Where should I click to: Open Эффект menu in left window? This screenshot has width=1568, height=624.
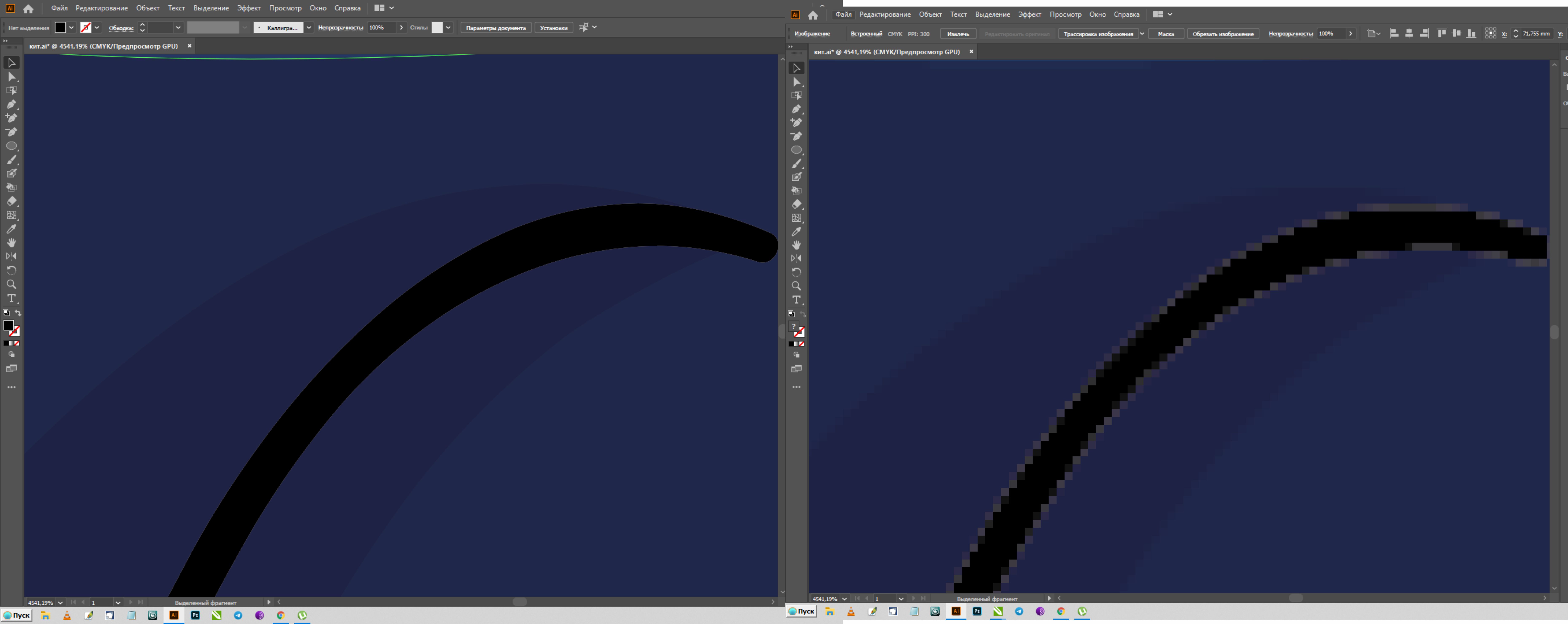249,8
